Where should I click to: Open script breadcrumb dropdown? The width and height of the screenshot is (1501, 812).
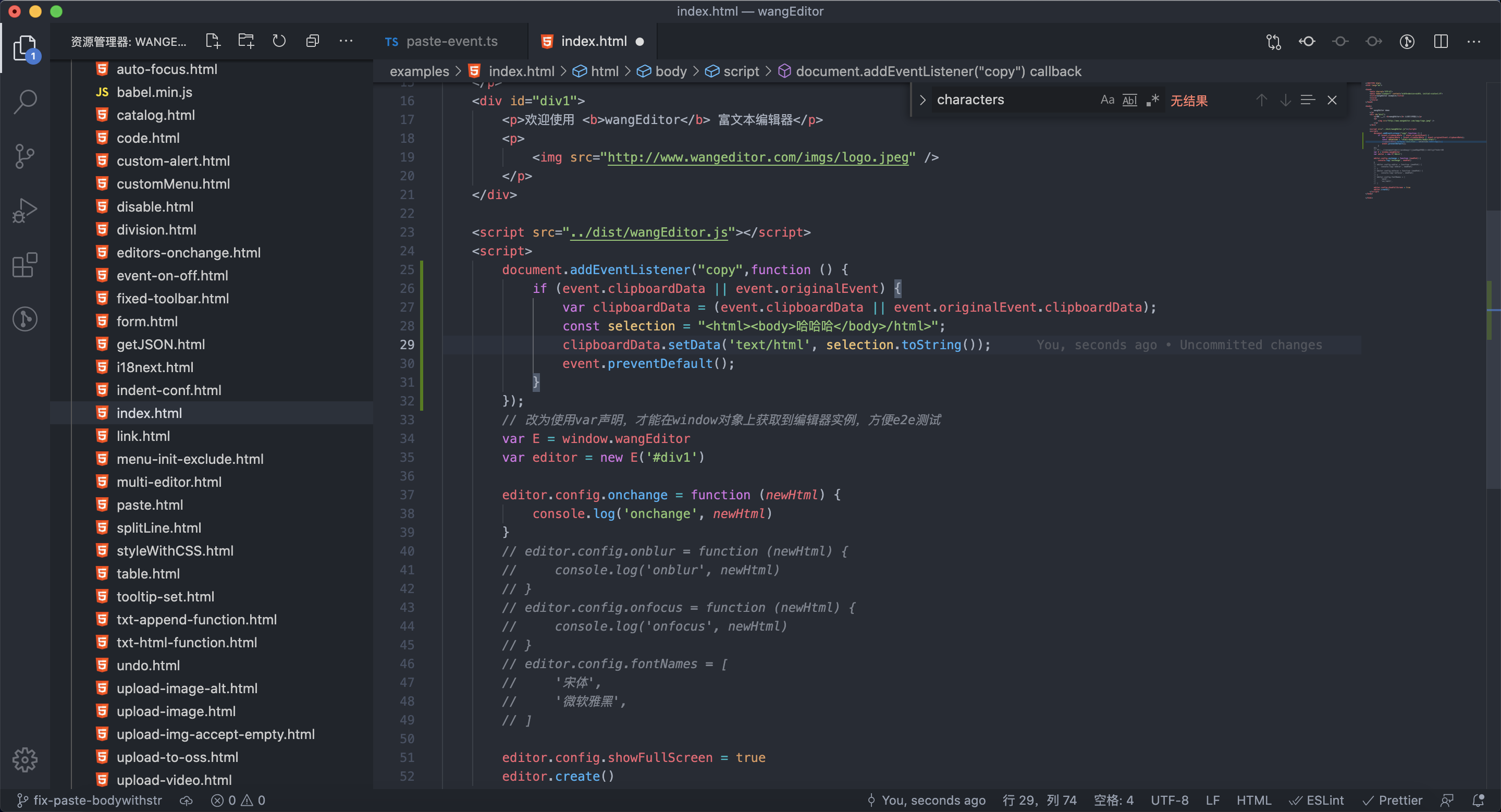(732, 71)
